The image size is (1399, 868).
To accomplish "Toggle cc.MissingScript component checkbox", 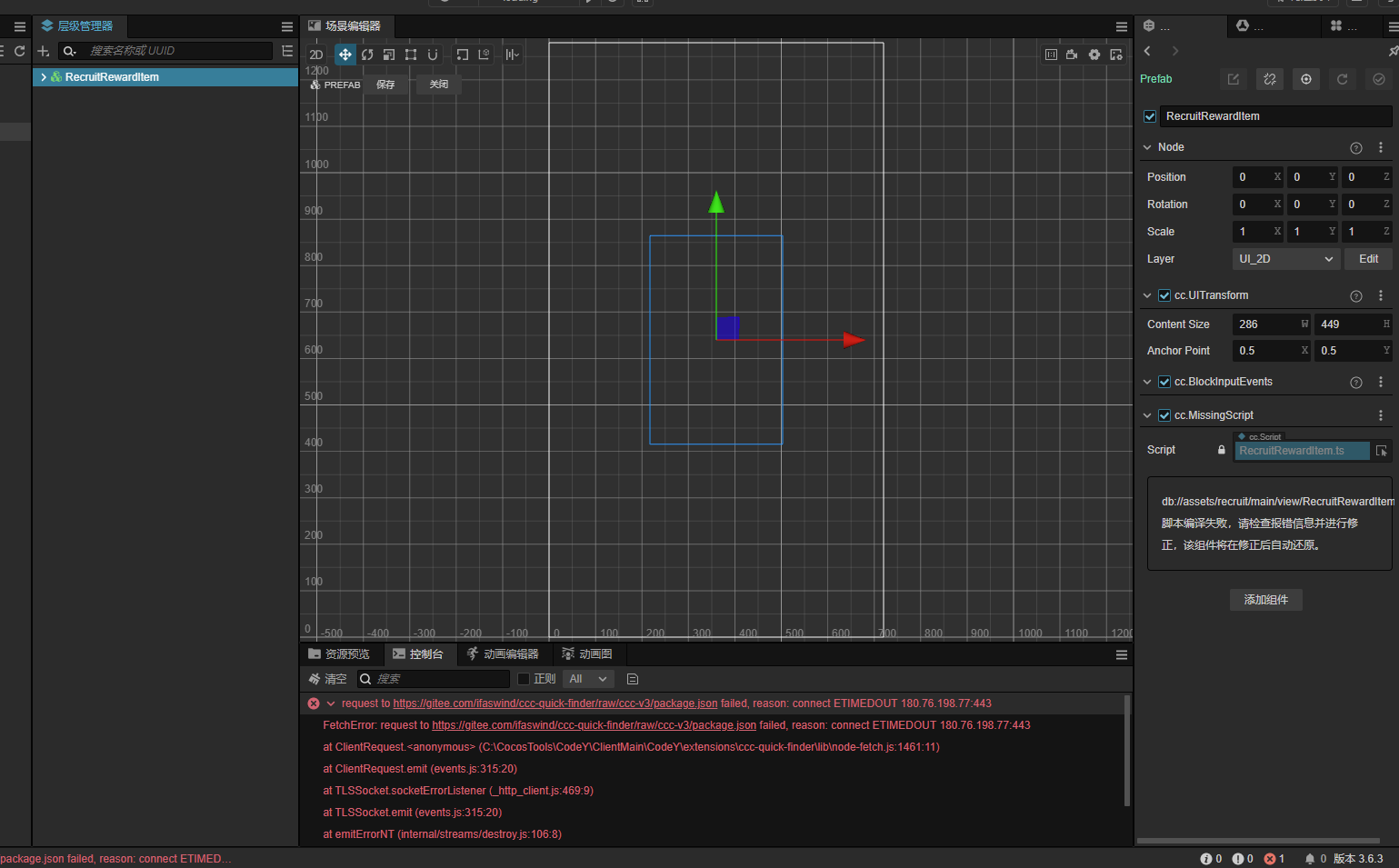I will pos(1164,415).
